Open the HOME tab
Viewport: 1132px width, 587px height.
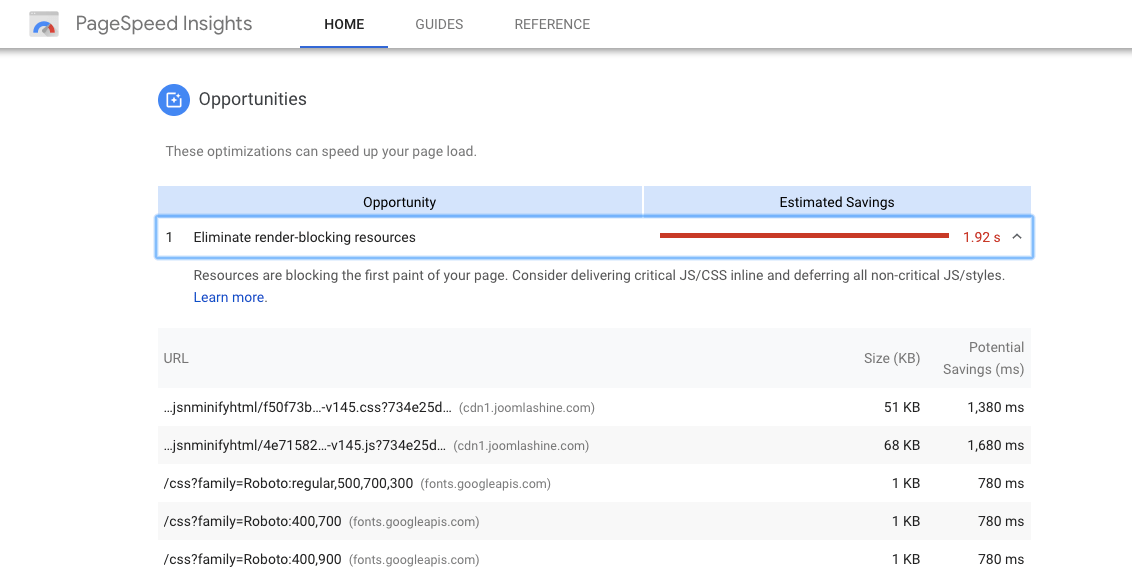pyautogui.click(x=344, y=25)
